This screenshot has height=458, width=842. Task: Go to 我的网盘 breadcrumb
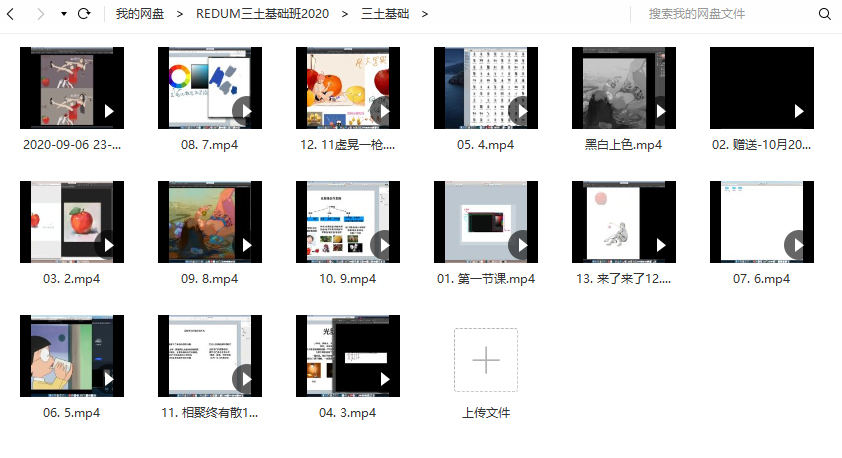click(x=139, y=14)
